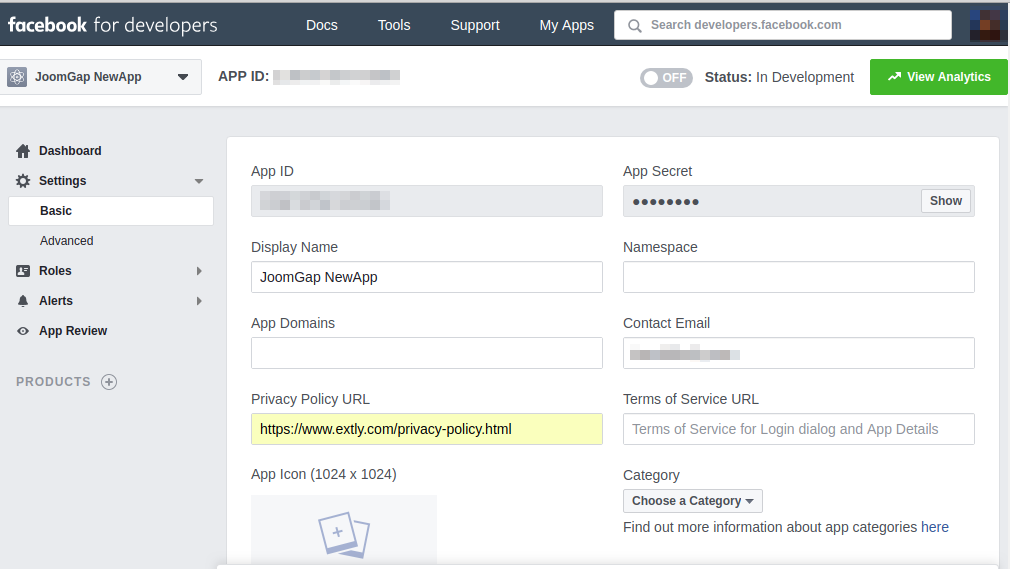The image size is (1010, 569).
Task: Click the Namespace input field
Action: pos(799,277)
